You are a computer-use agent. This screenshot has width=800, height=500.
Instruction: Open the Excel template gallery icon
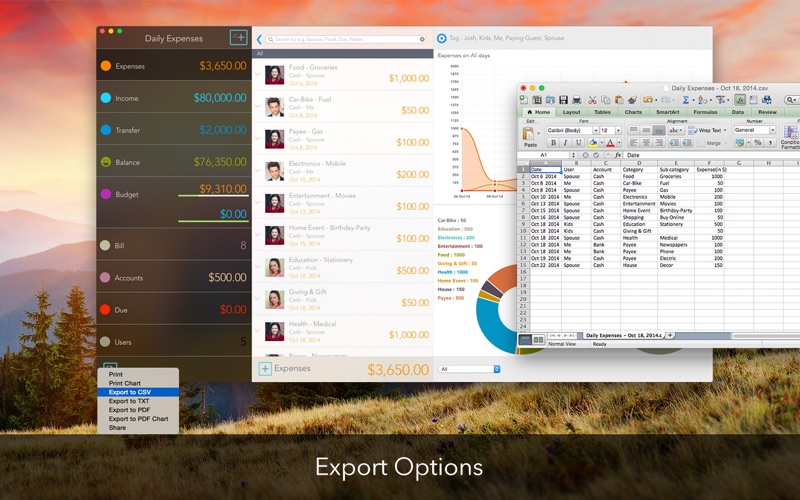(x=537, y=100)
